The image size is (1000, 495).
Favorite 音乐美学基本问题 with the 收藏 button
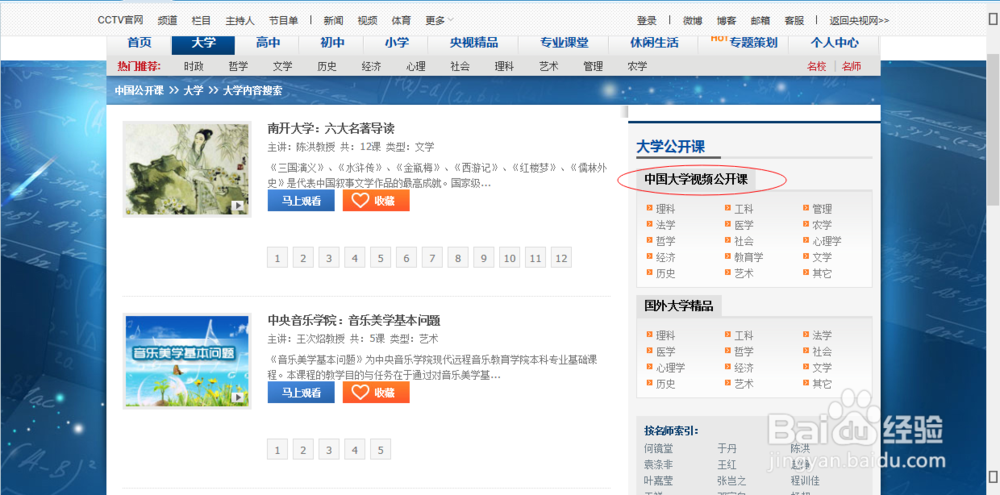(x=376, y=392)
